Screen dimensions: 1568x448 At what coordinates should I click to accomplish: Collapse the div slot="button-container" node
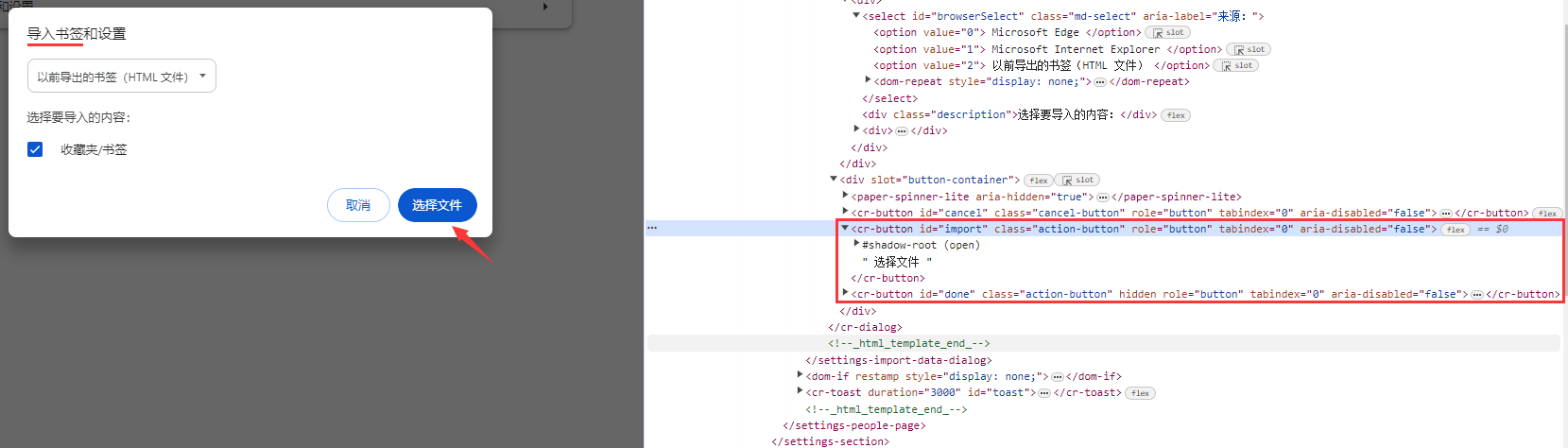click(x=834, y=179)
